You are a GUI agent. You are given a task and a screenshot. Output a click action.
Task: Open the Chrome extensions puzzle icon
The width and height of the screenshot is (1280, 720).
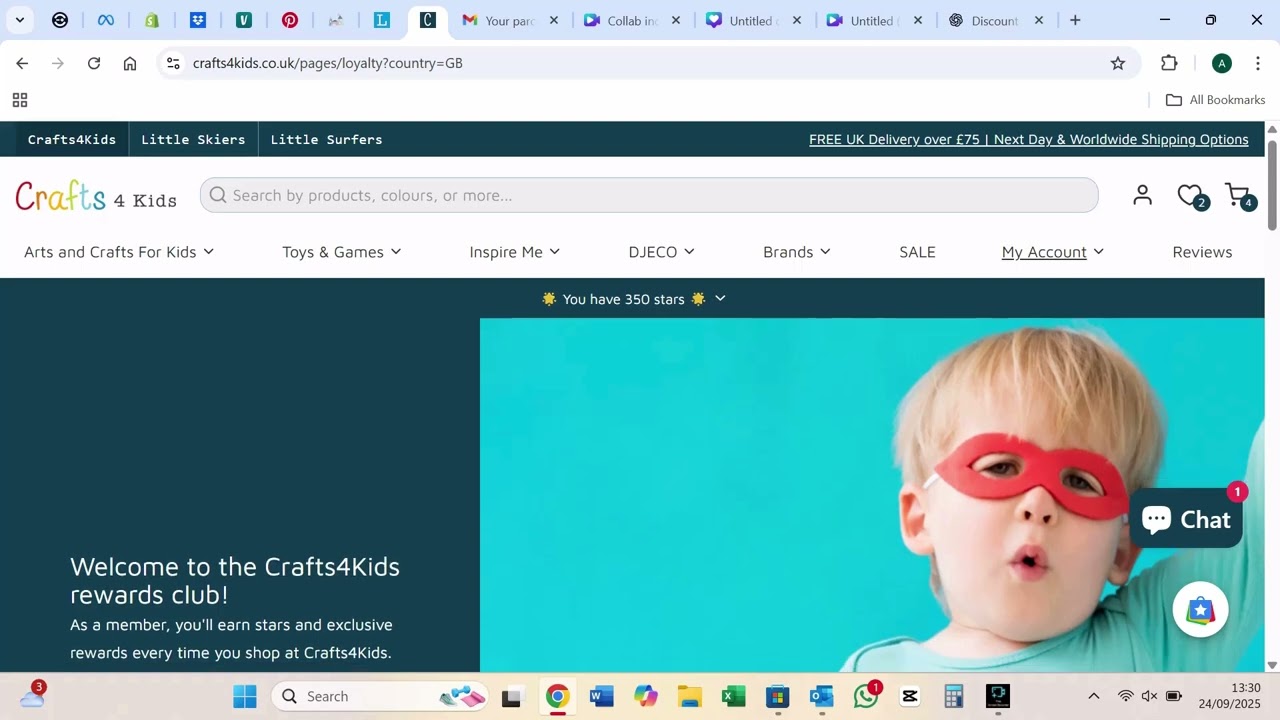coord(1169,63)
